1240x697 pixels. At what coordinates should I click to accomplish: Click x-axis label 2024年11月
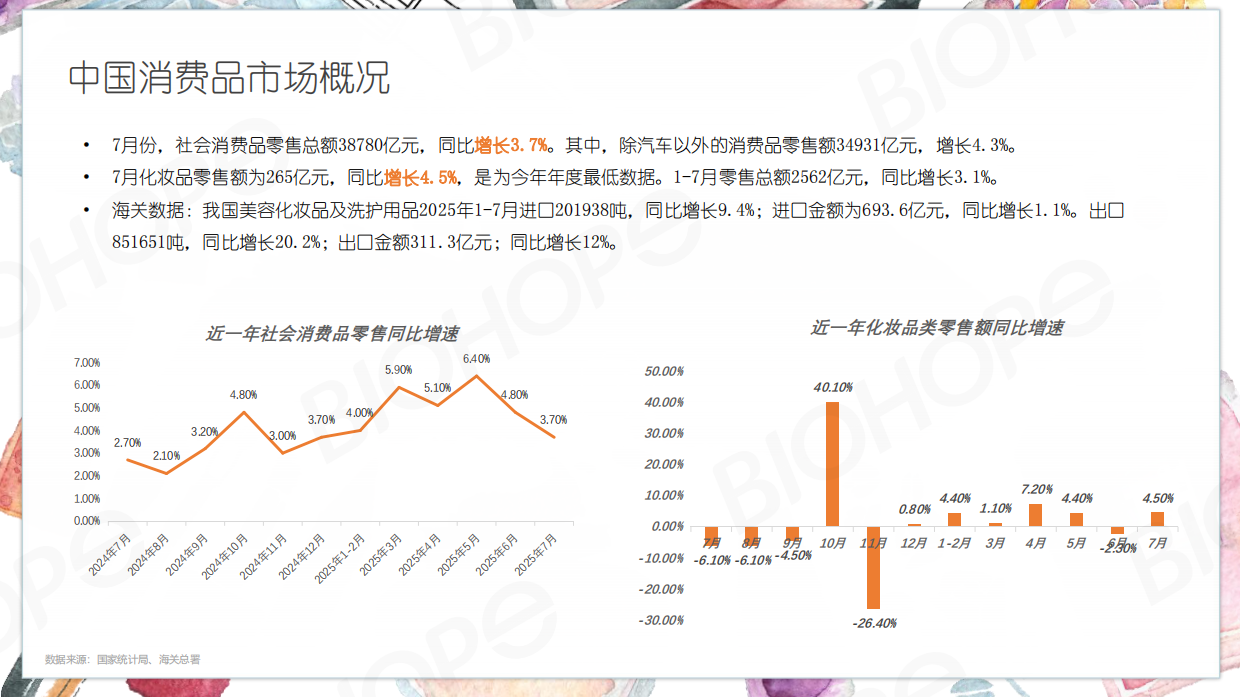[x=264, y=556]
